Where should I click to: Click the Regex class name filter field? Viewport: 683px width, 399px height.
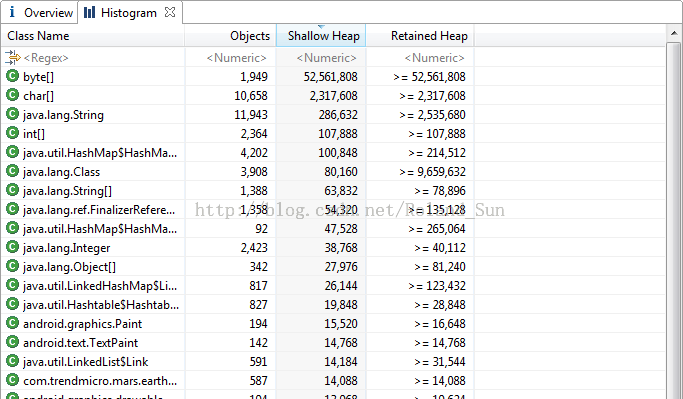[46, 58]
